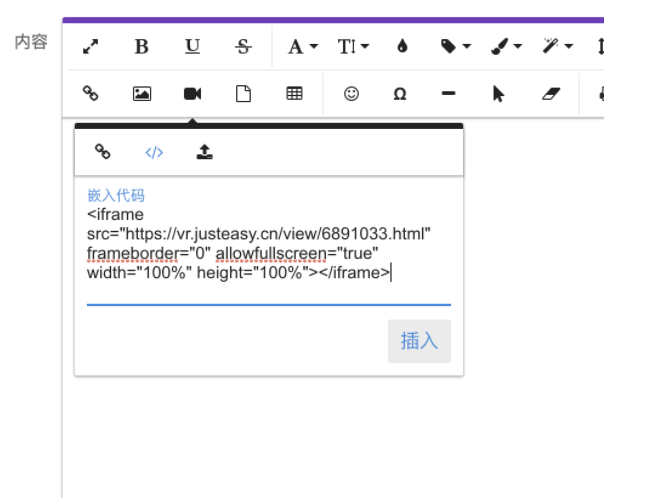Click the eraser clear formatting icon

(551, 93)
